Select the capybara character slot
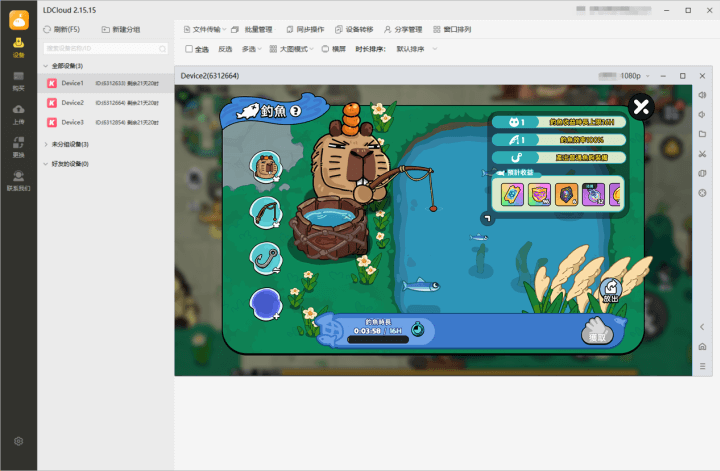 tap(266, 166)
